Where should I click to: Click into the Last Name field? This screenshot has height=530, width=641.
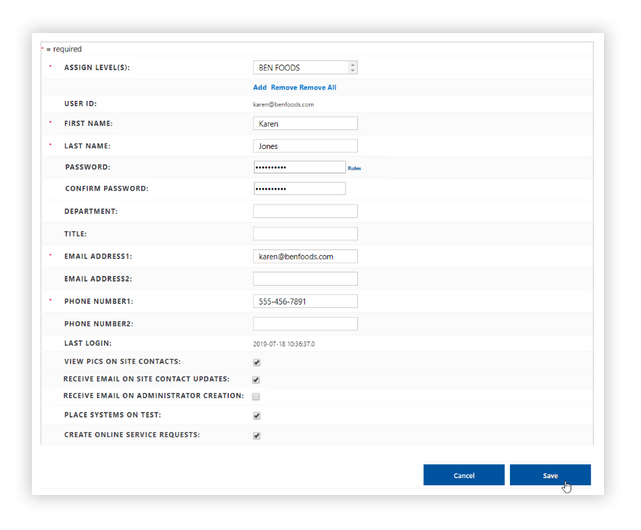point(305,146)
